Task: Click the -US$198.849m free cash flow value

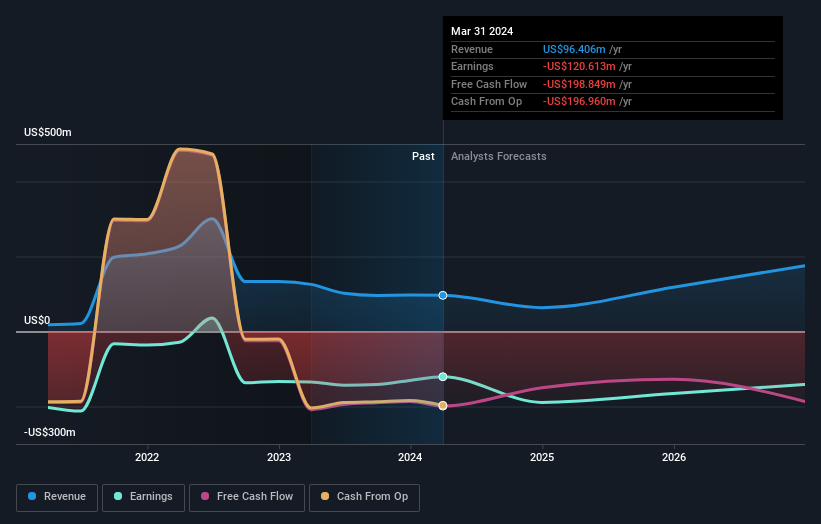Action: (579, 84)
